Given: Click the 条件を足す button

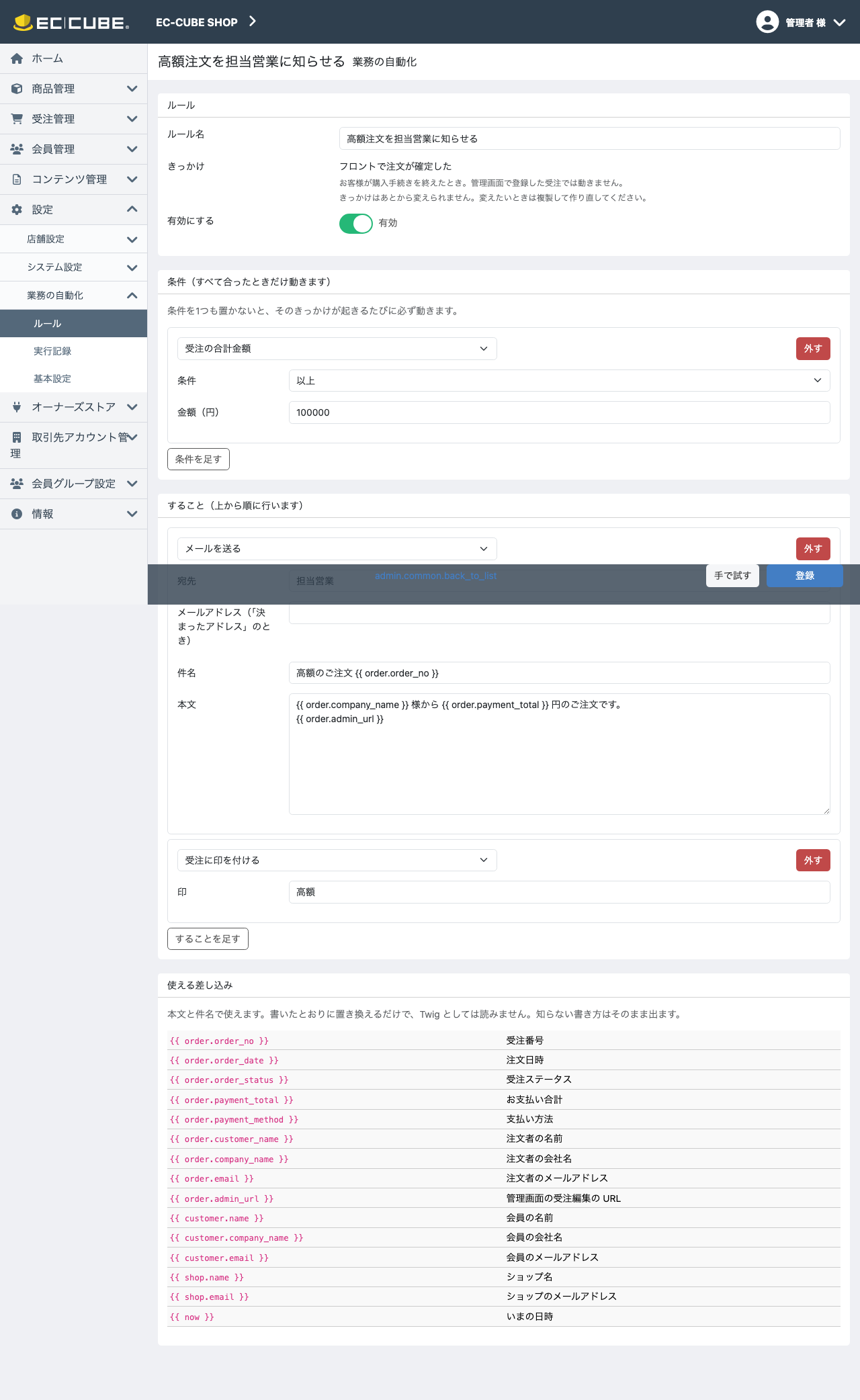Looking at the screenshot, I should click(198, 460).
